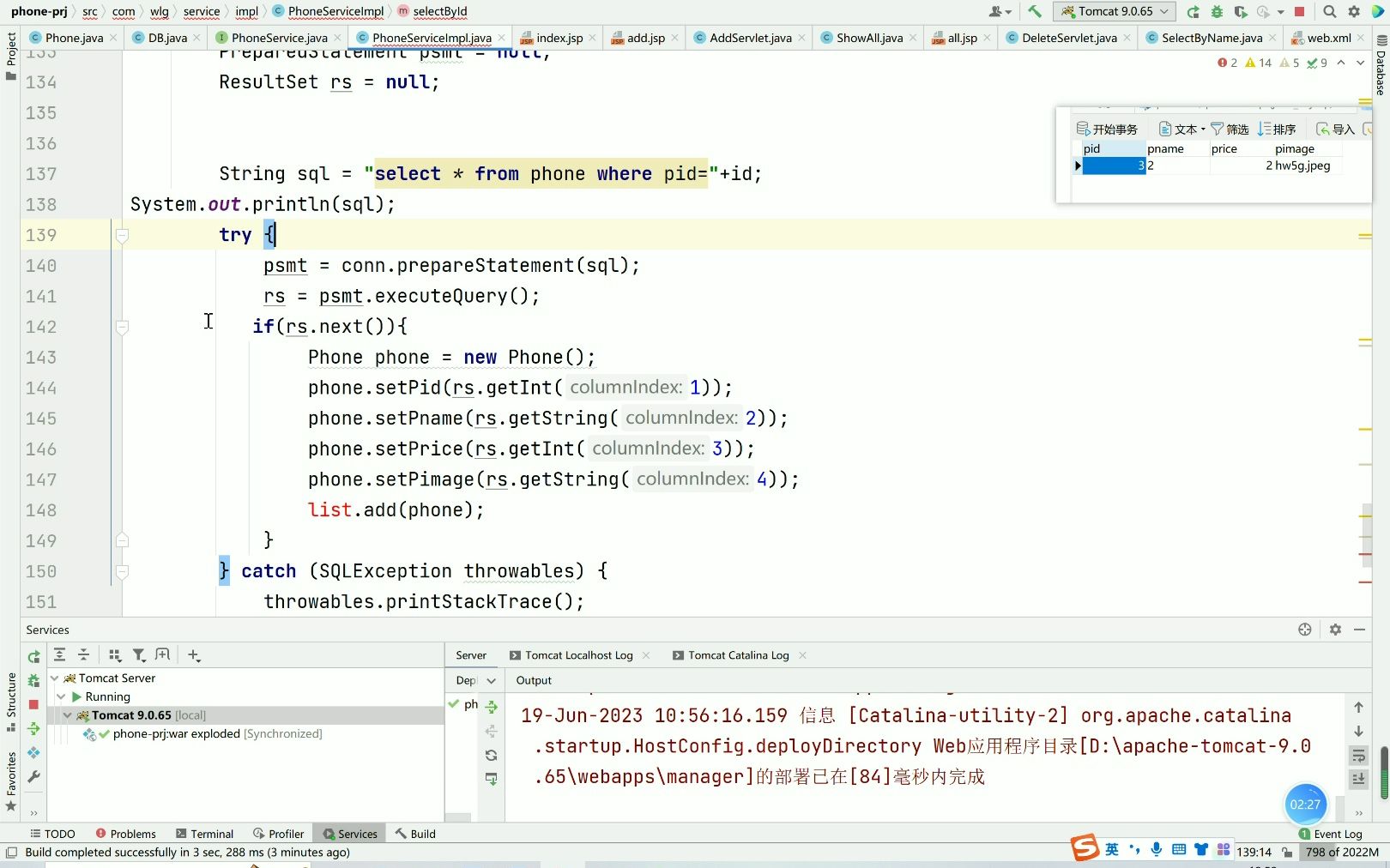Toggle fold marker at try line 139
The width and height of the screenshot is (1390, 868).
click(x=122, y=235)
